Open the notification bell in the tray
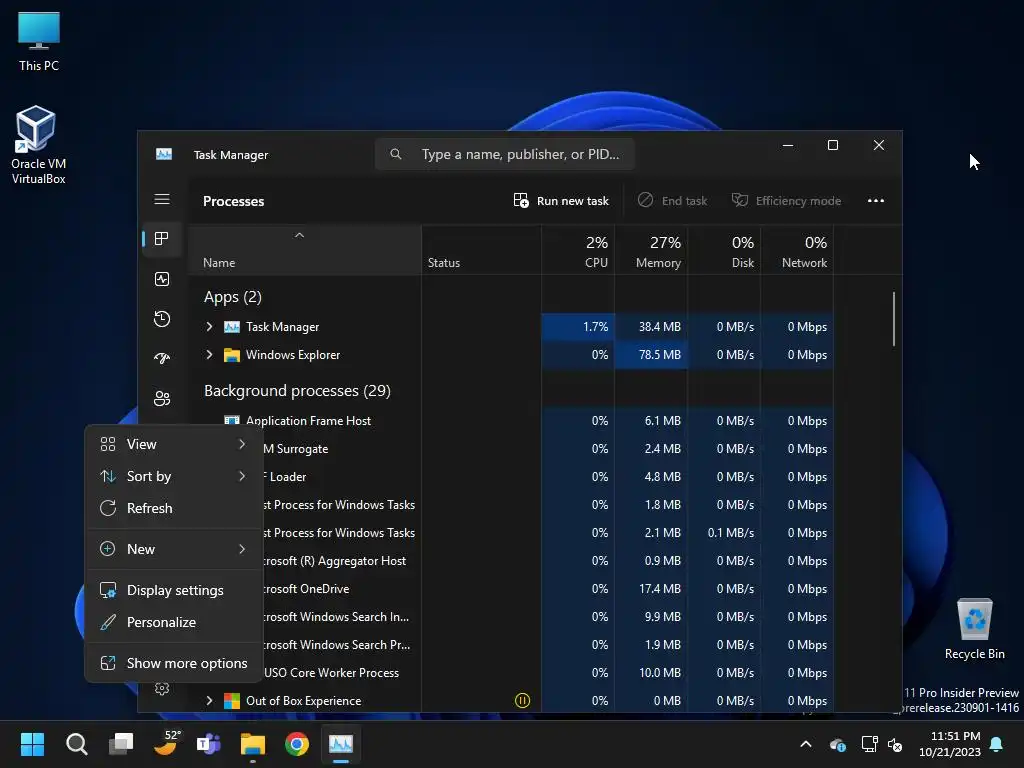Image resolution: width=1024 pixels, height=768 pixels. [997, 744]
